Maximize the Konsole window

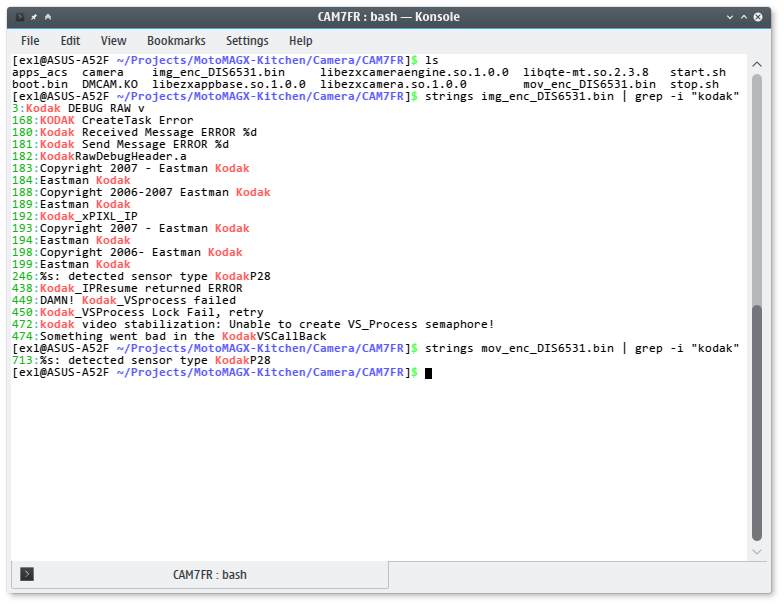744,17
